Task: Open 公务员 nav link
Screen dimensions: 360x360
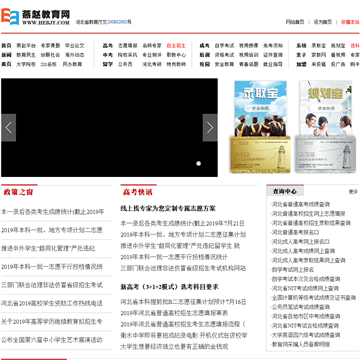Action: 125,64
